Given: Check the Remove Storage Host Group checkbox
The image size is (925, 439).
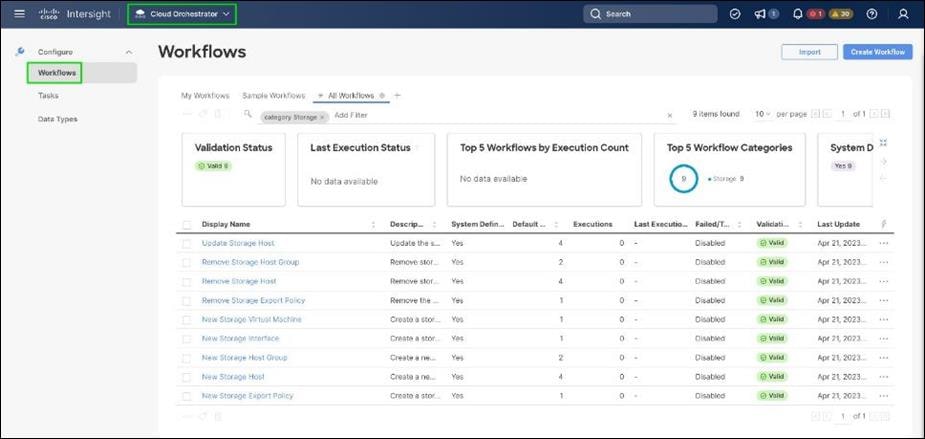Looking at the screenshot, I should tap(187, 263).
